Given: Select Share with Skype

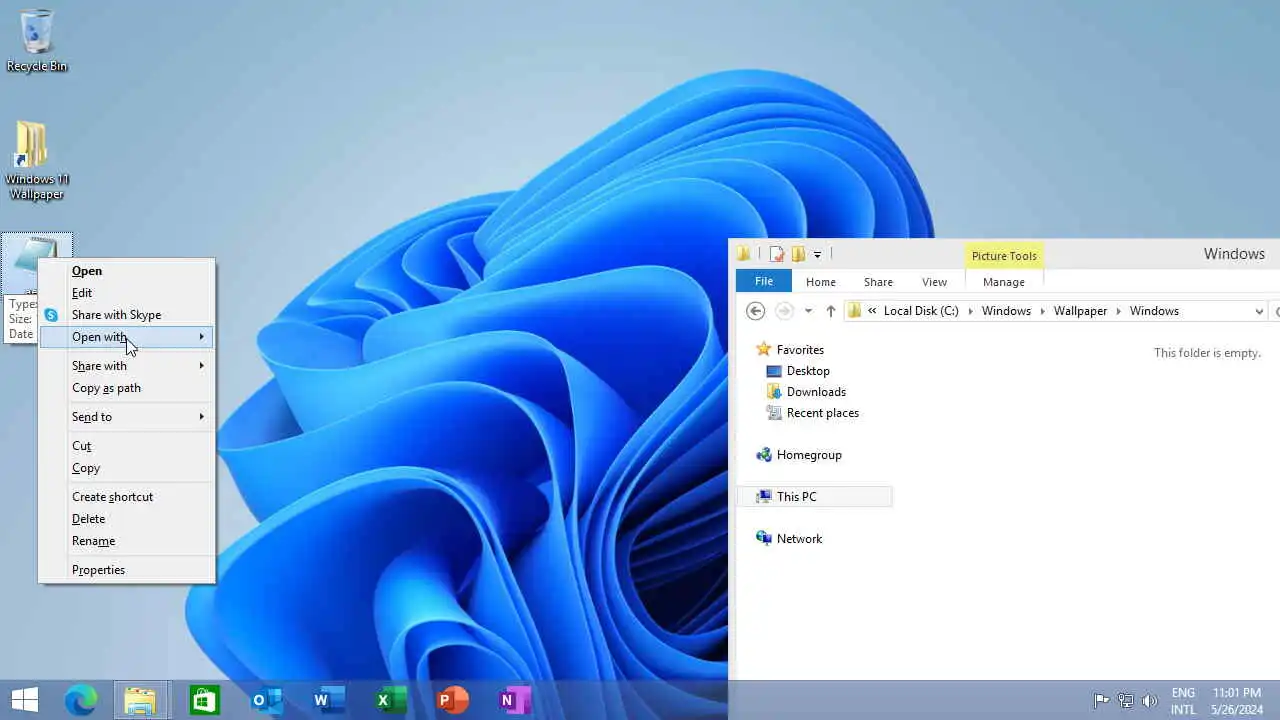Looking at the screenshot, I should [x=126, y=315].
